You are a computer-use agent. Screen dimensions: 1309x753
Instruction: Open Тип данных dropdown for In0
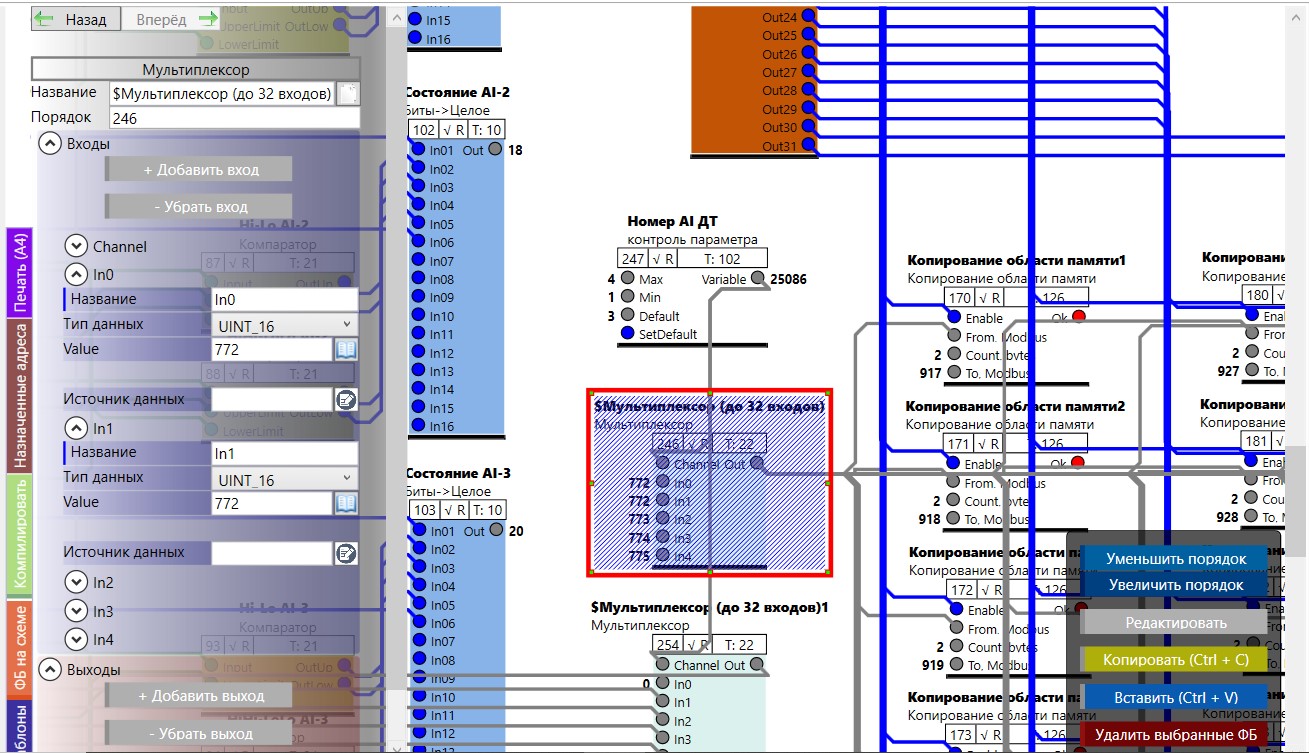[285, 325]
